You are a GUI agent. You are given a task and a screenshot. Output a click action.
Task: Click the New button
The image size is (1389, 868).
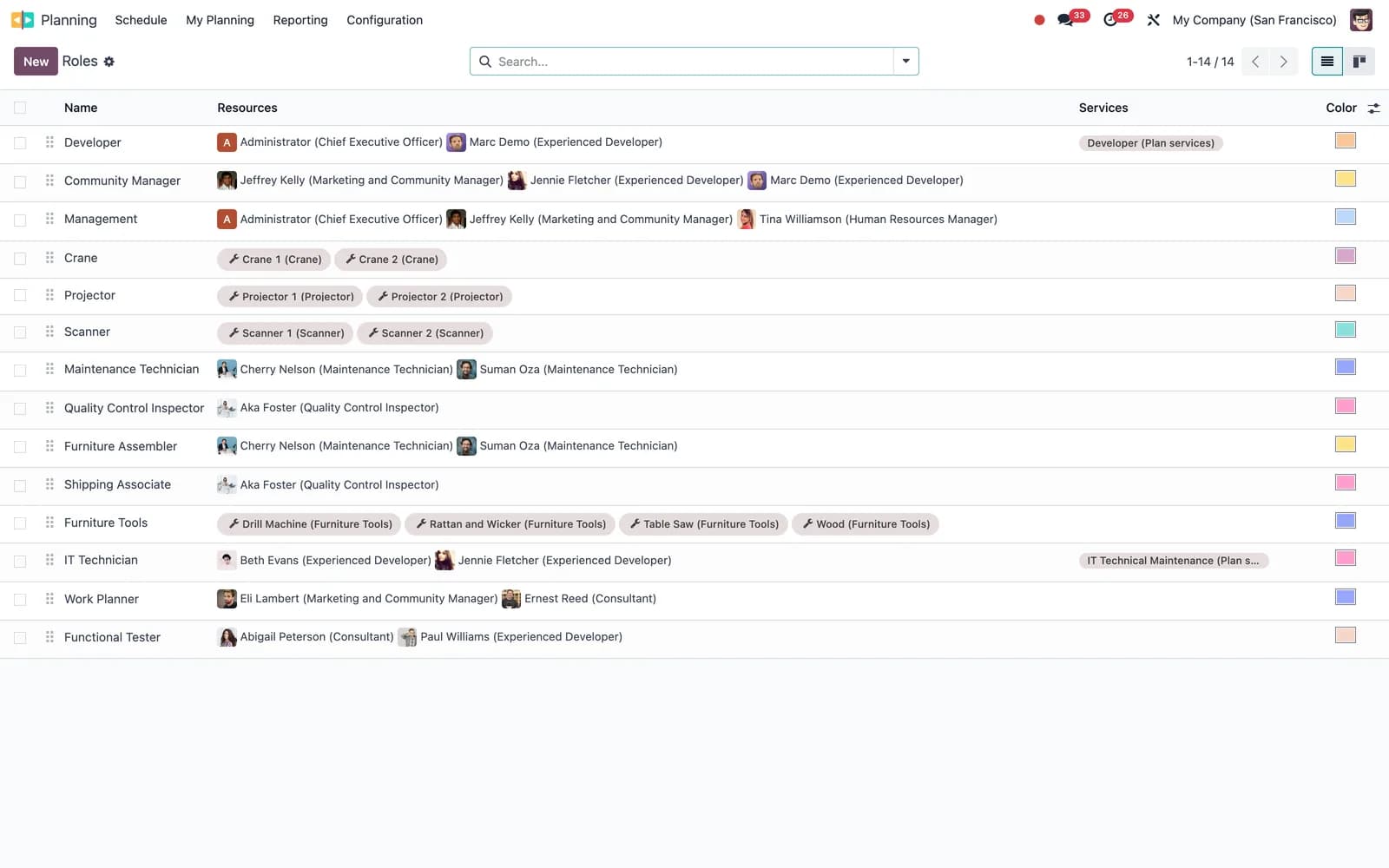pos(36,62)
